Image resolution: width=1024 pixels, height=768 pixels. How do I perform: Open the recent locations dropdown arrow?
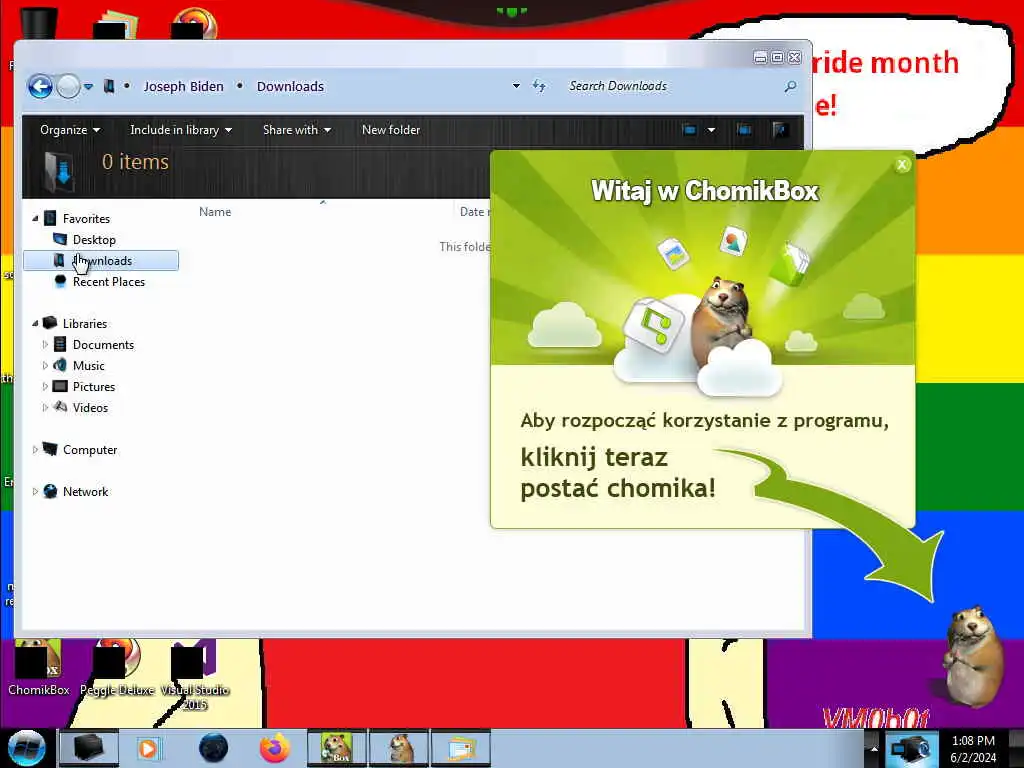click(x=88, y=86)
